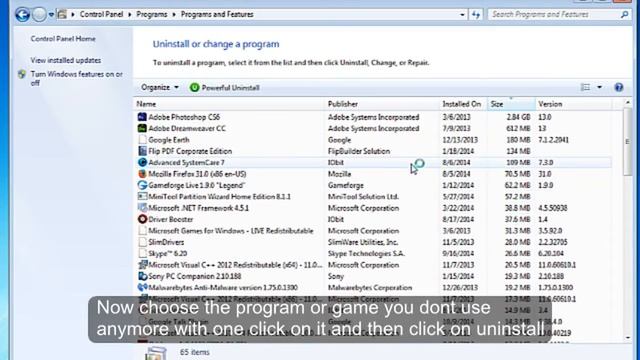This screenshot has width=640, height=360.
Task: Open address bar history dropdown
Action: (x=462, y=15)
